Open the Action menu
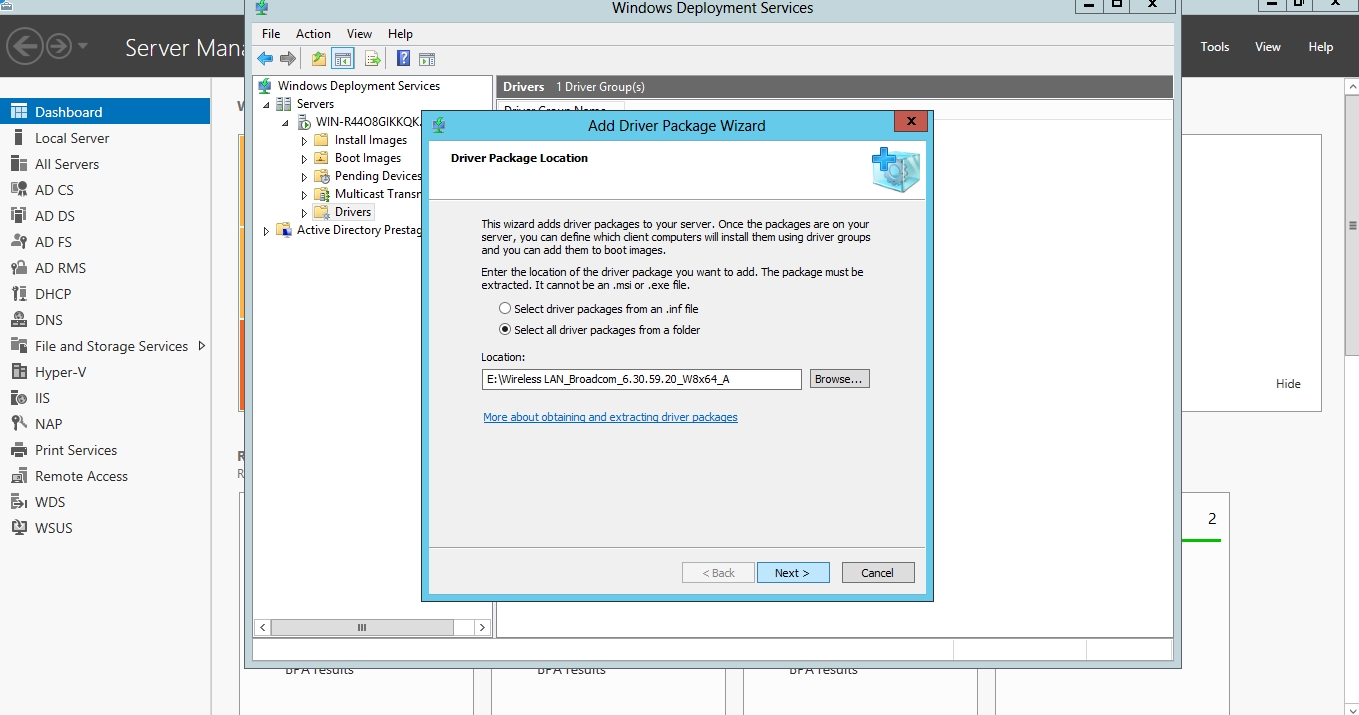 click(x=313, y=34)
